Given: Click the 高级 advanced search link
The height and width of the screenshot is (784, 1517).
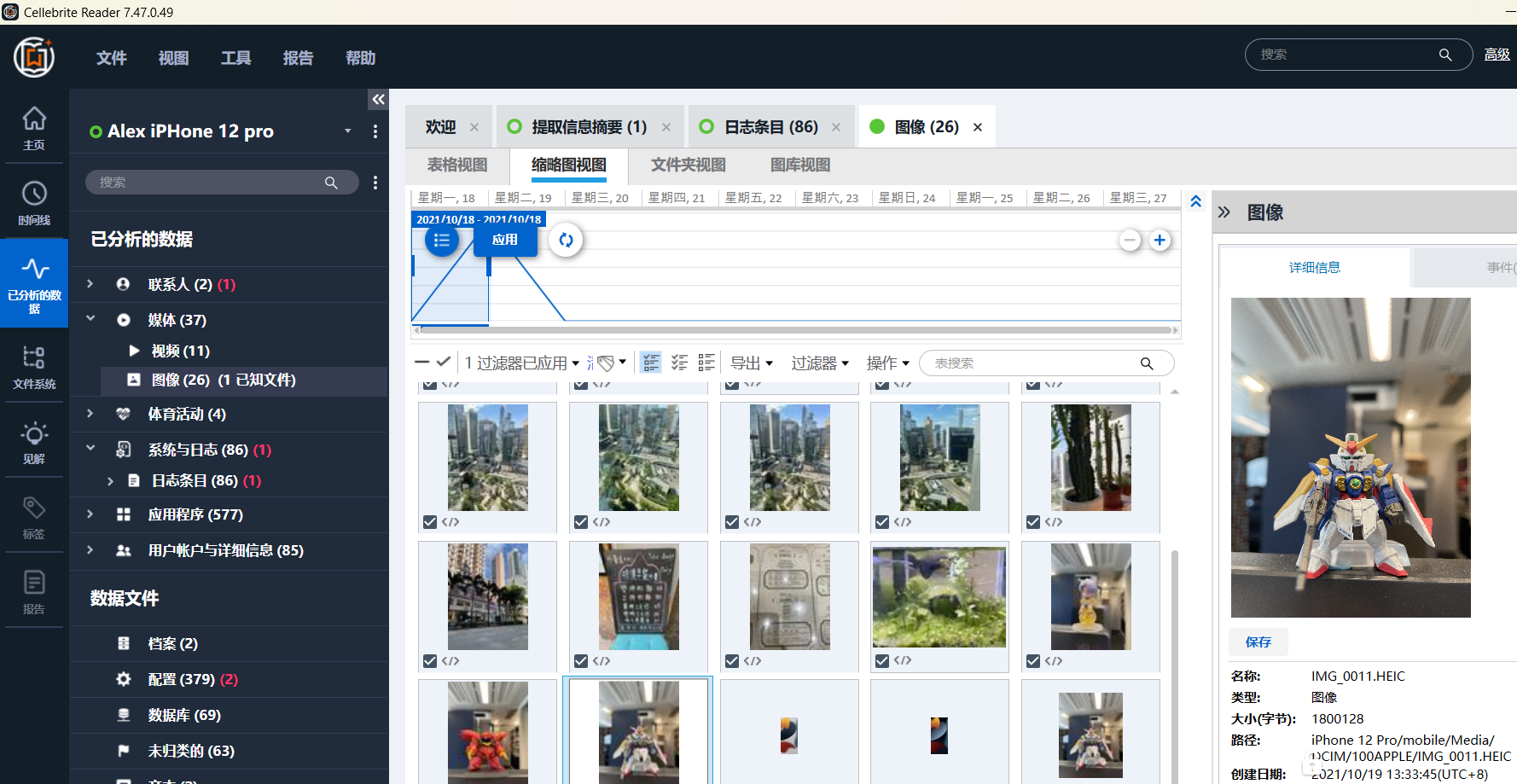Looking at the screenshot, I should pos(1497,55).
